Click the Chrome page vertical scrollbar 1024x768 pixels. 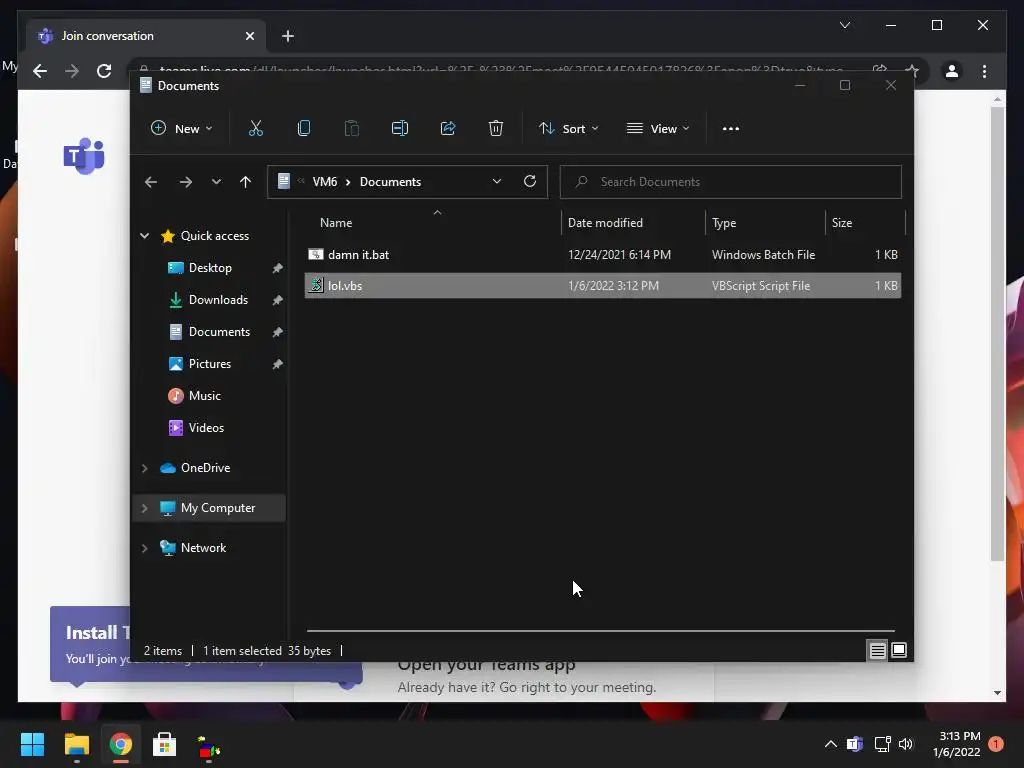pyautogui.click(x=997, y=333)
